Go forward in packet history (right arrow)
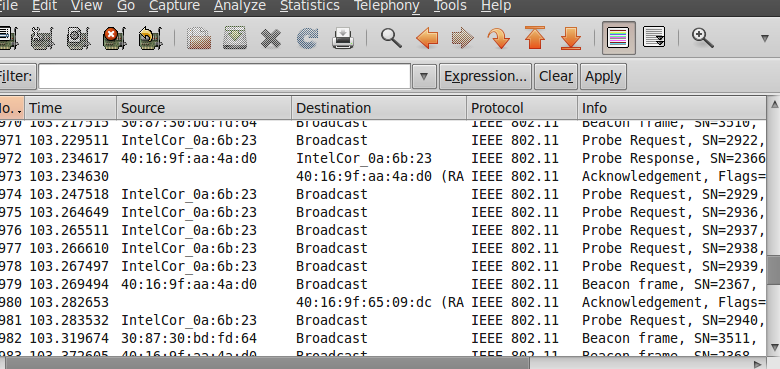The height and width of the screenshot is (369, 780). tap(463, 38)
